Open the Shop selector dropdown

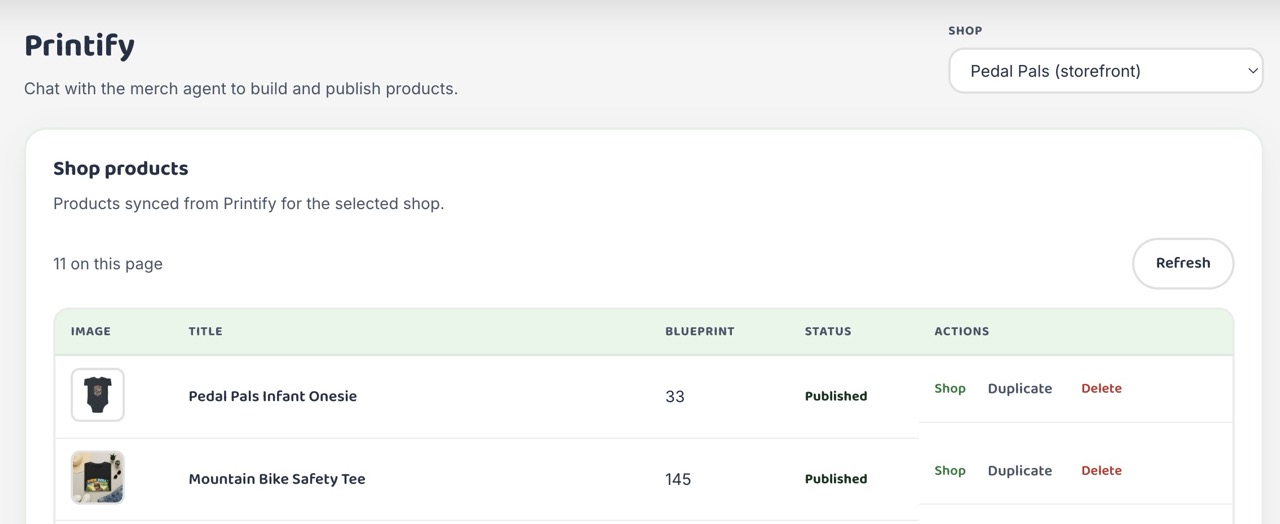tap(1105, 71)
